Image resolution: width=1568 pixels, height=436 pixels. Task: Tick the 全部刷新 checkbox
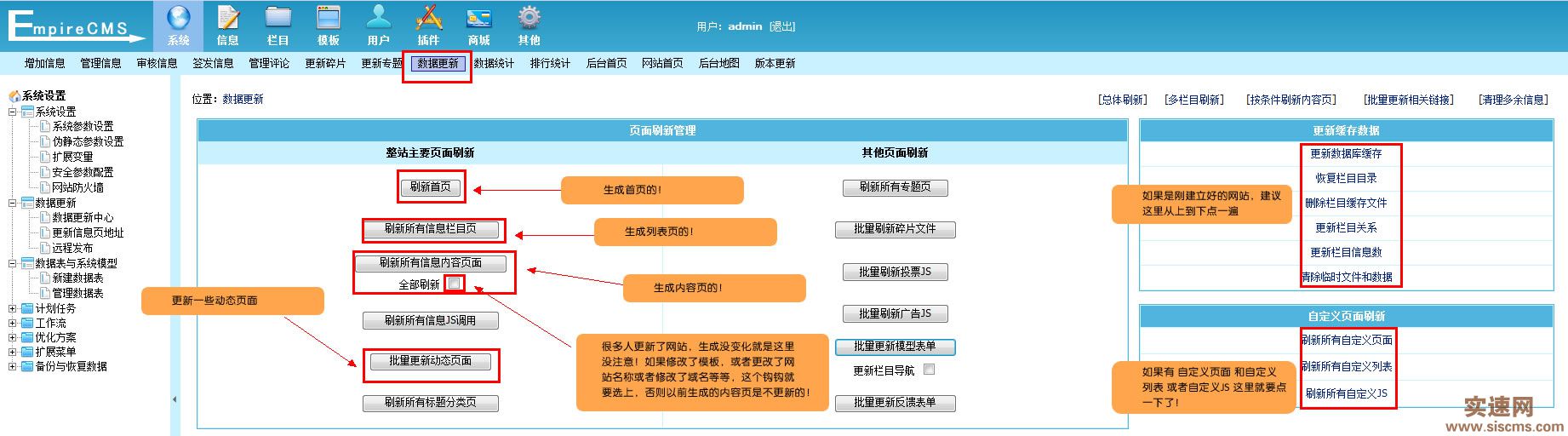click(x=455, y=283)
